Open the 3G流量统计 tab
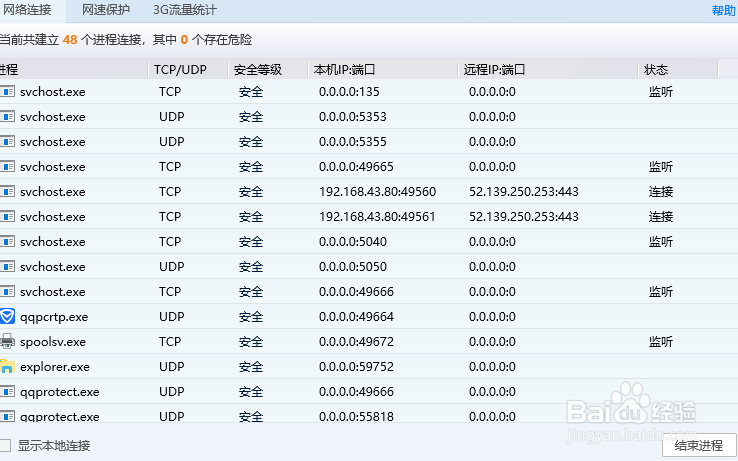The height and width of the screenshot is (461, 738). [185, 10]
